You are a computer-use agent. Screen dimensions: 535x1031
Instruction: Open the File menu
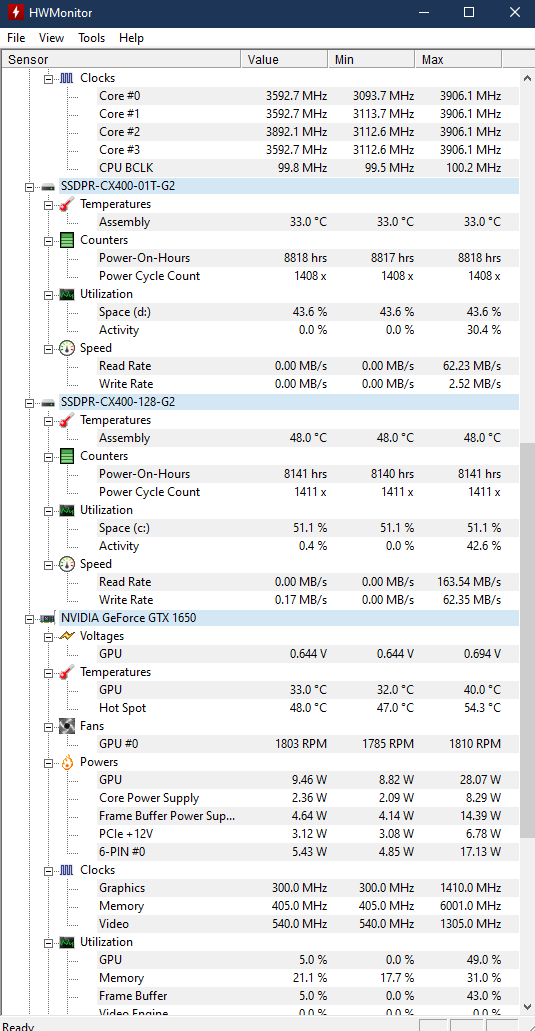(x=16, y=37)
